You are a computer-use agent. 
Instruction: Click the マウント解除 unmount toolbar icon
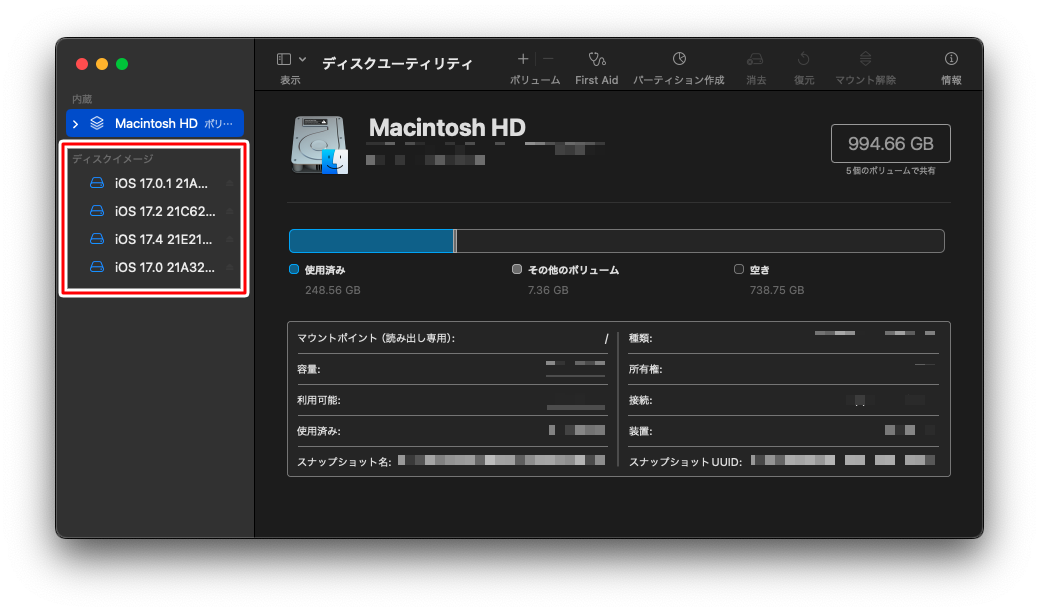tap(865, 59)
